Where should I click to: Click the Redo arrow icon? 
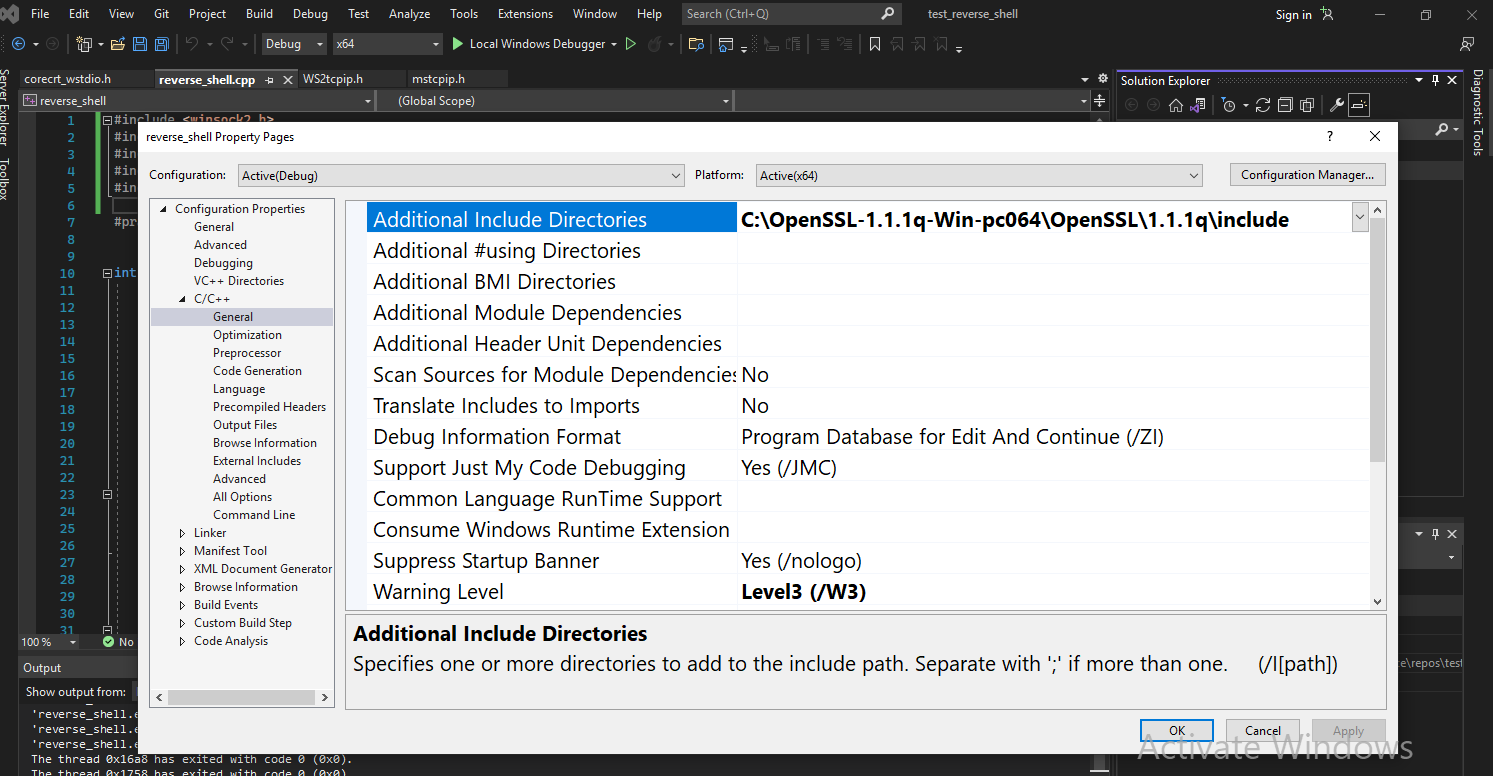227,44
